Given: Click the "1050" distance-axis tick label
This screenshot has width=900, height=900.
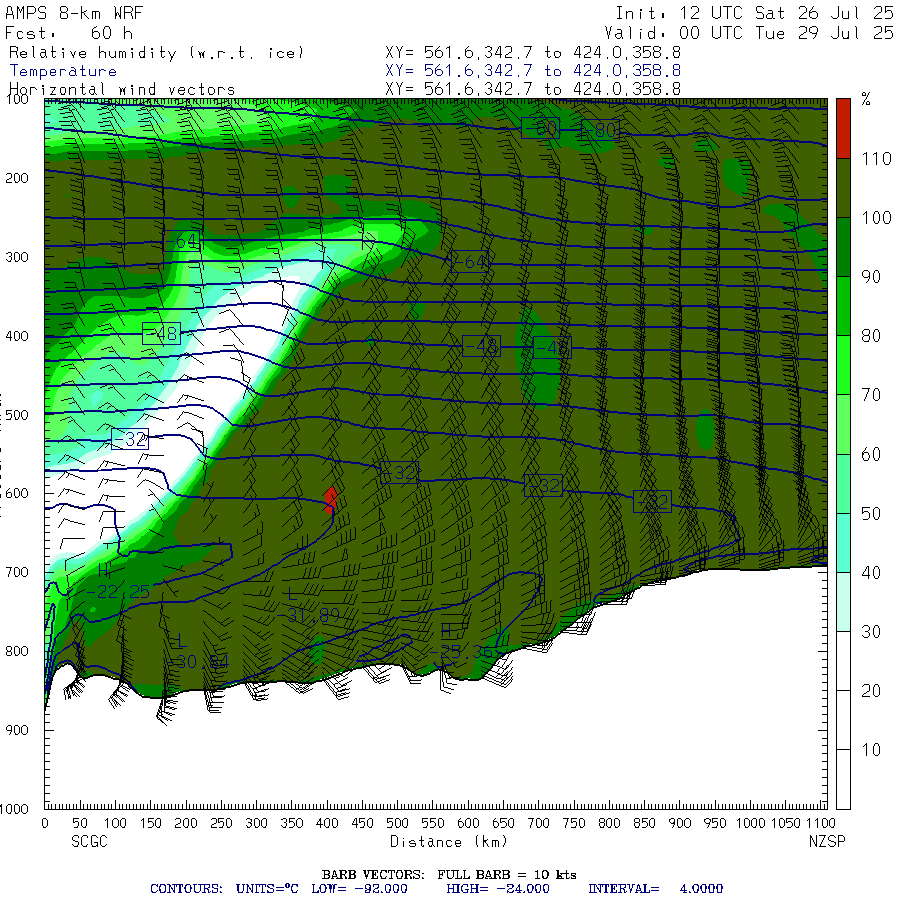Looking at the screenshot, I should [785, 824].
